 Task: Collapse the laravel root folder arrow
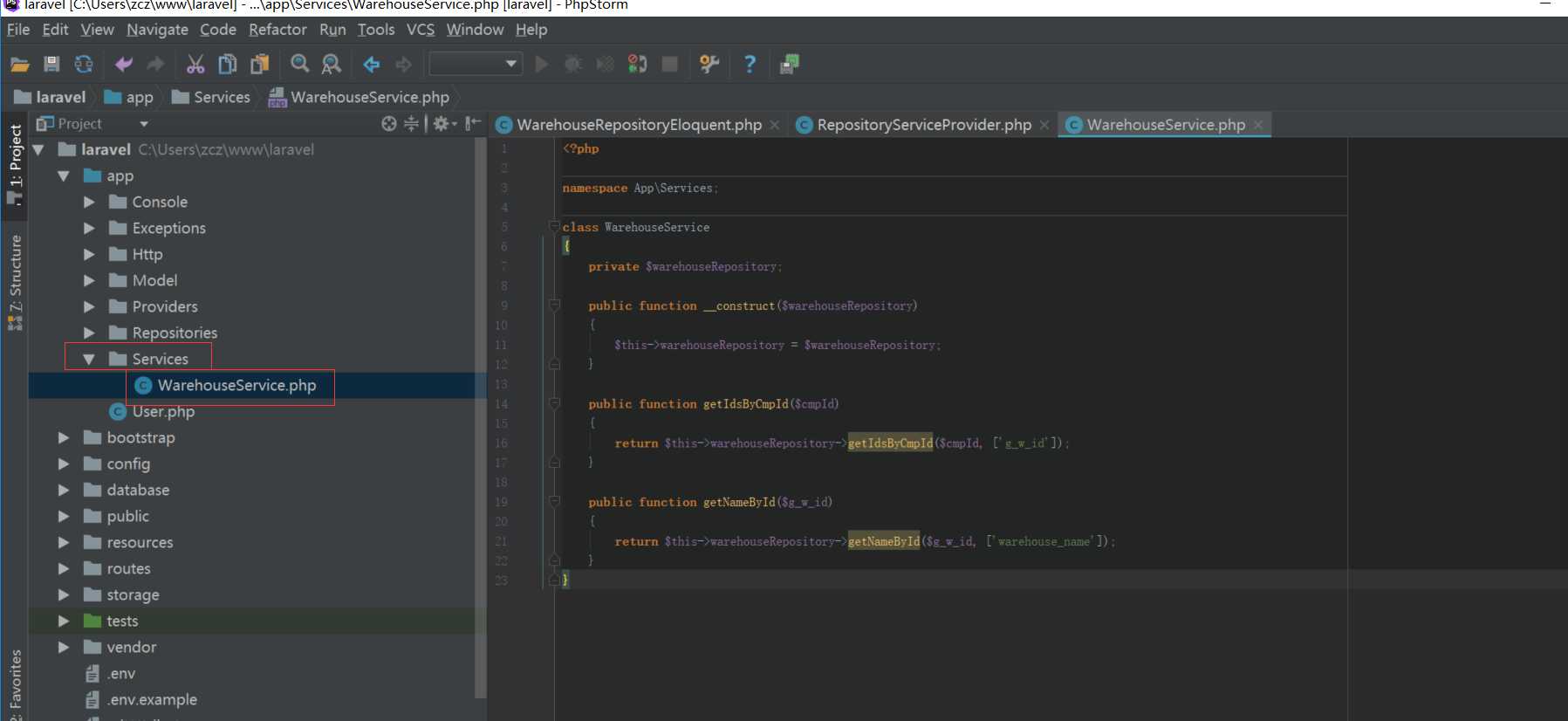(x=38, y=150)
